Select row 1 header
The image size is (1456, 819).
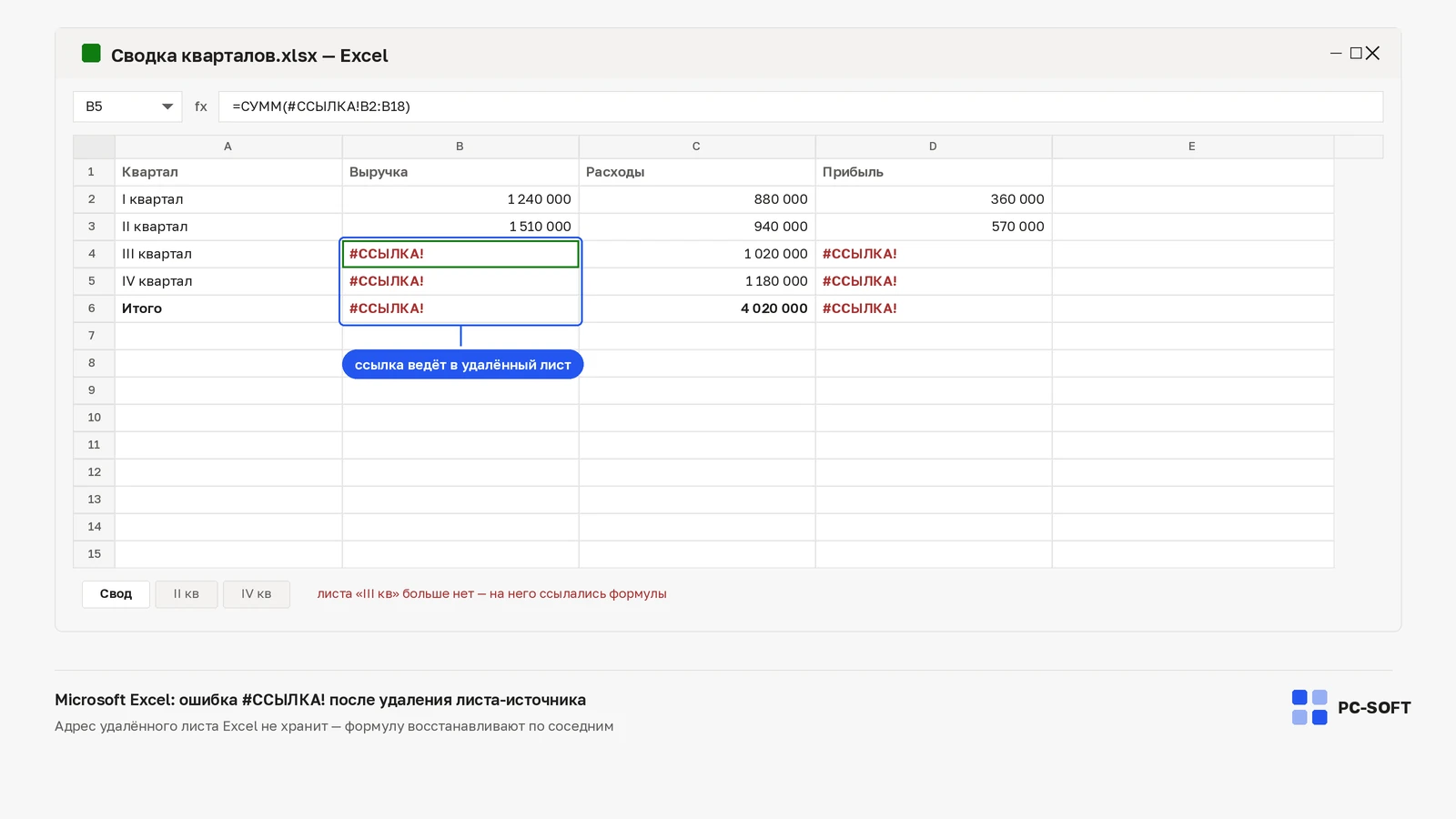94,172
